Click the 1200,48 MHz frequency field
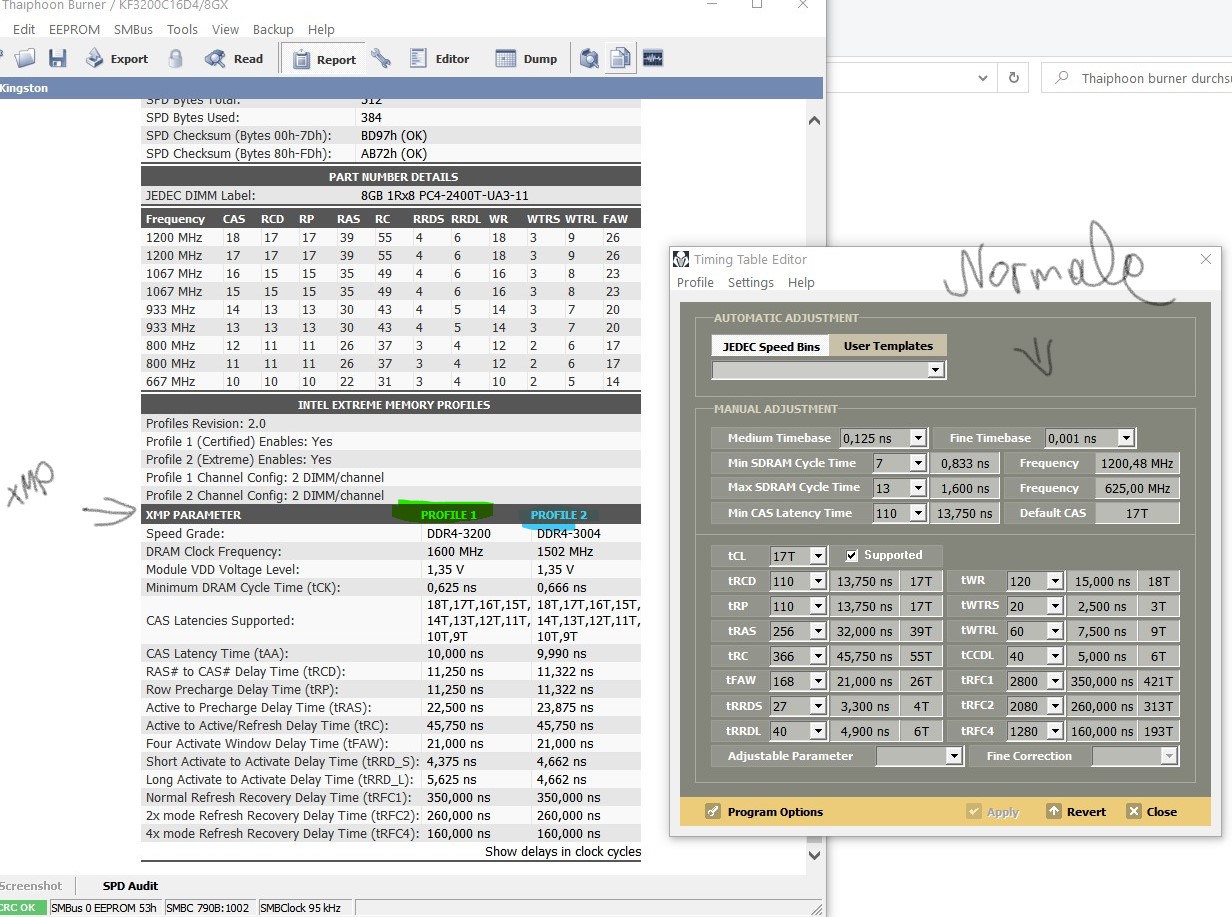 pos(1137,463)
